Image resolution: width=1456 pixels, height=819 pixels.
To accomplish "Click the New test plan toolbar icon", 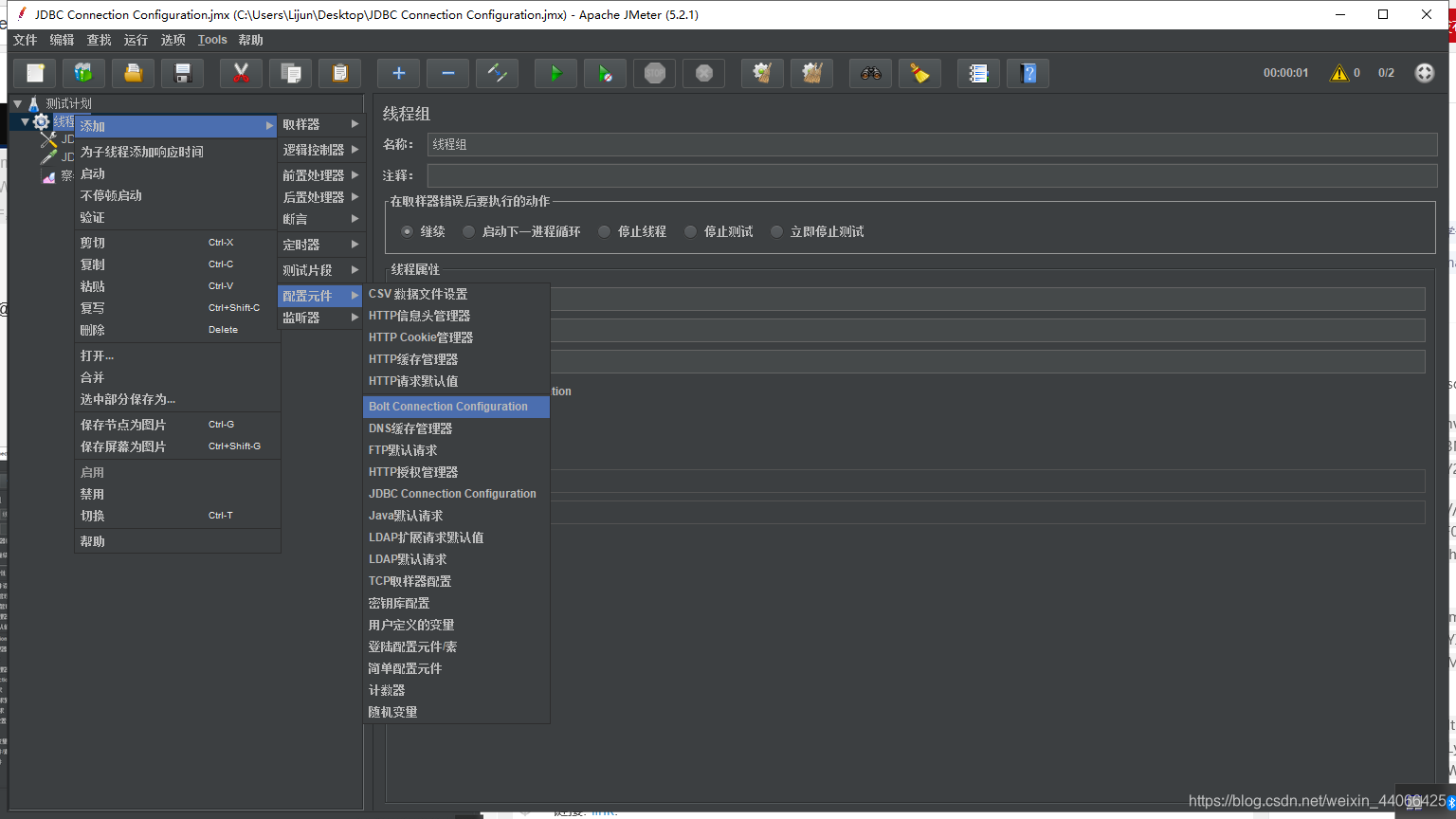I will (35, 73).
